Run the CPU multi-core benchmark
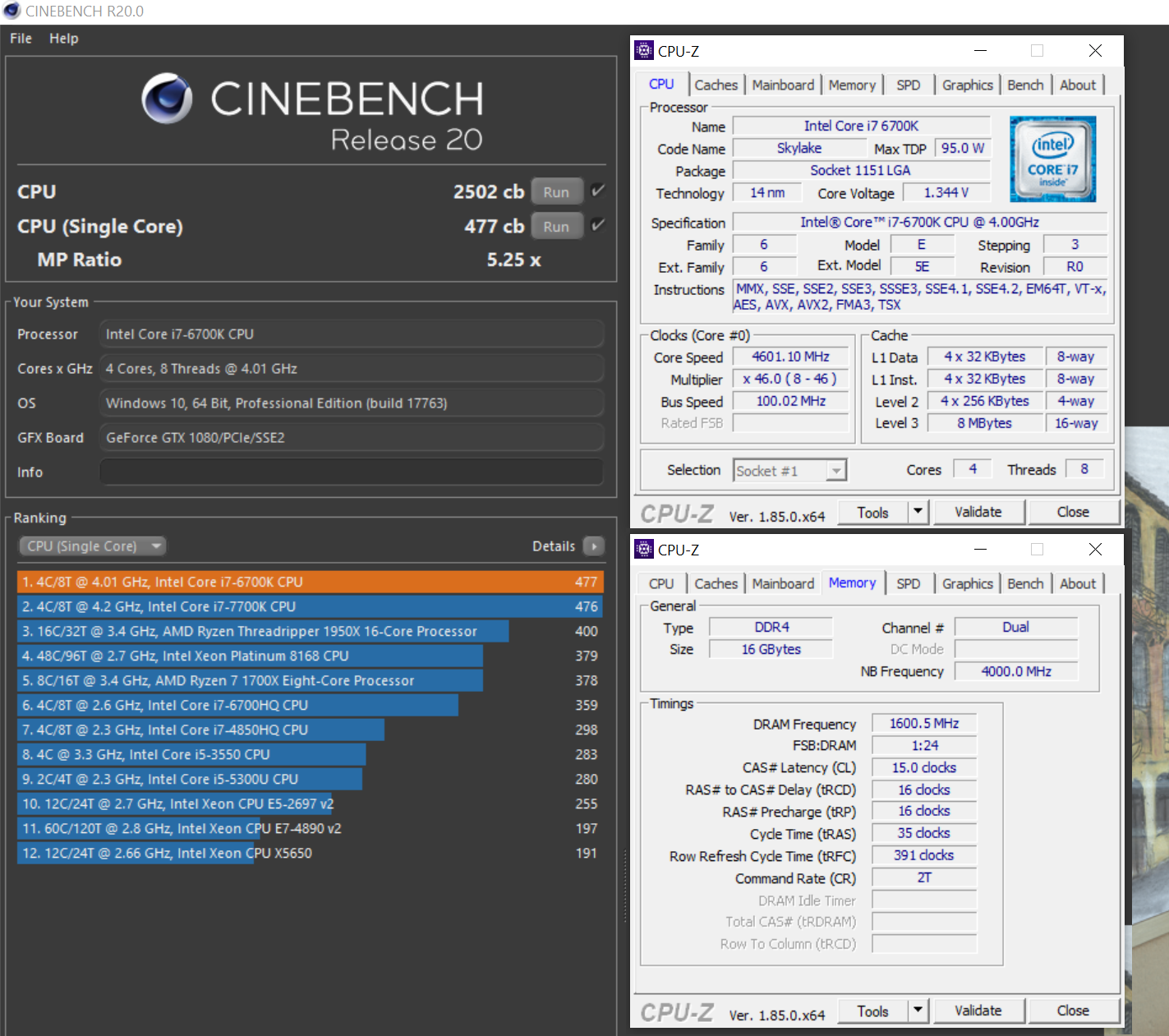1169x1036 pixels. point(556,191)
